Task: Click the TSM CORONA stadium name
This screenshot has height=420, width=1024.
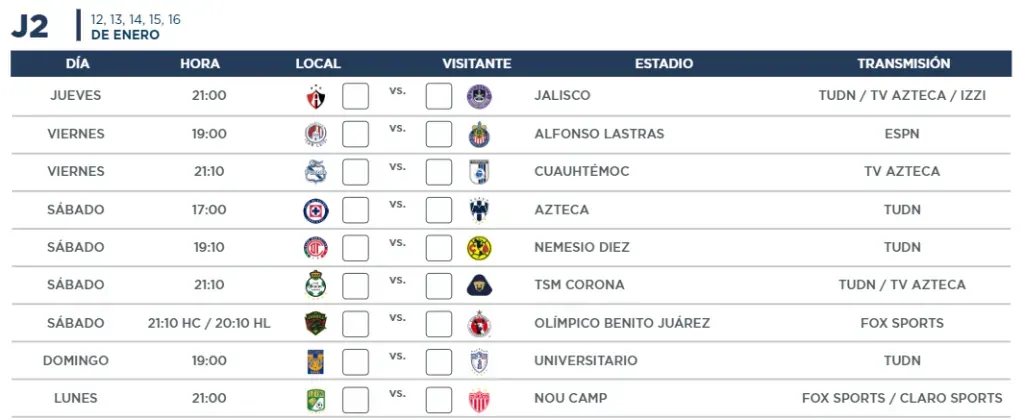Action: pos(579,285)
